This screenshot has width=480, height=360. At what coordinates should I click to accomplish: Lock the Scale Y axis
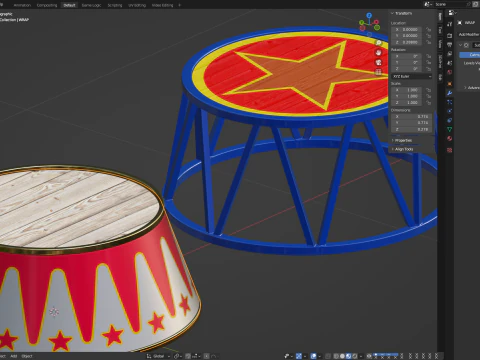click(429, 96)
